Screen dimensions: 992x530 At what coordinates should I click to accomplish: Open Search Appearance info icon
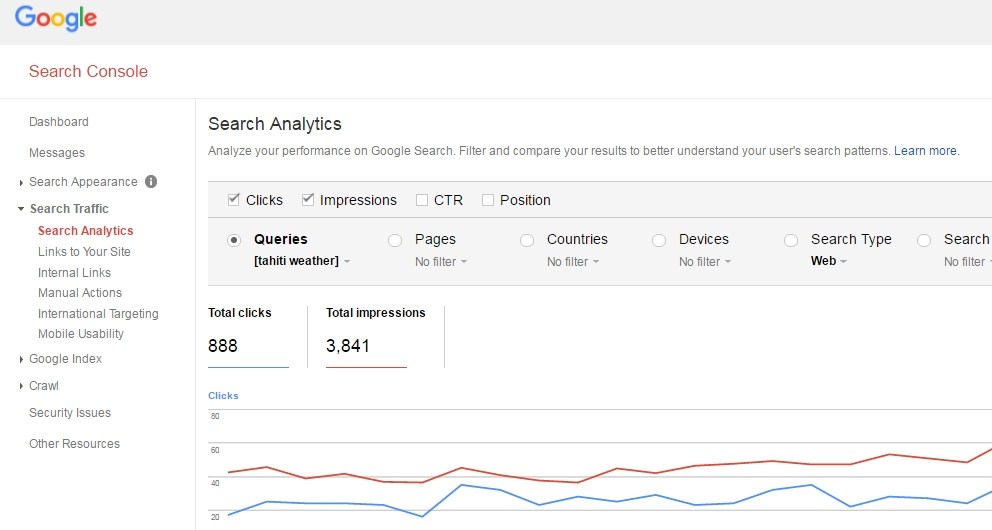tap(151, 182)
